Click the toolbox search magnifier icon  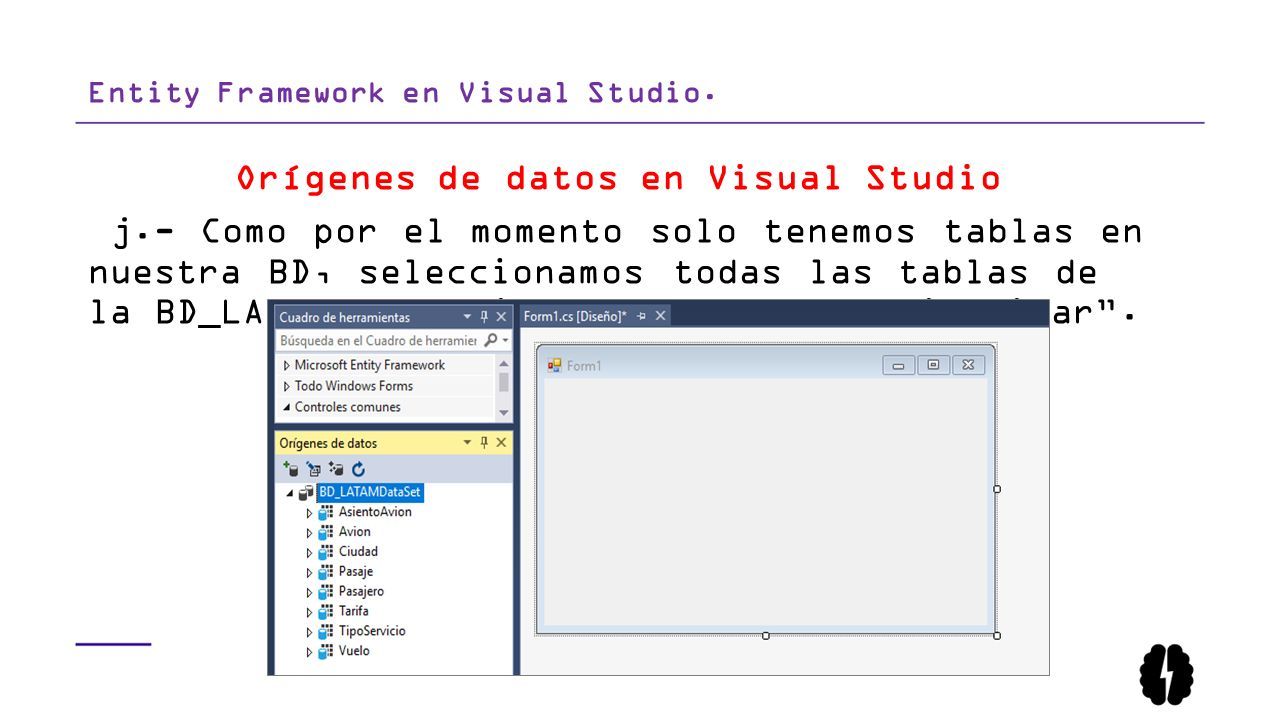point(490,341)
